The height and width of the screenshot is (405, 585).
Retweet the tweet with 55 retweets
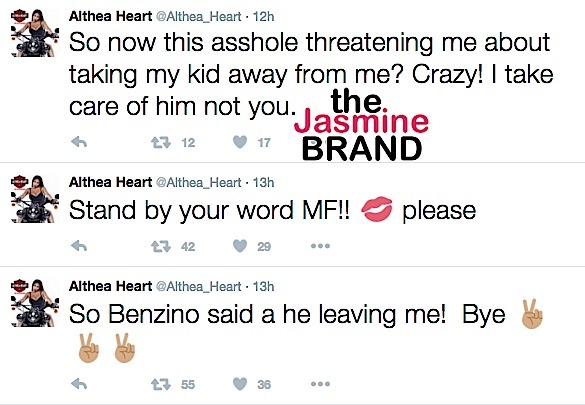point(161,384)
